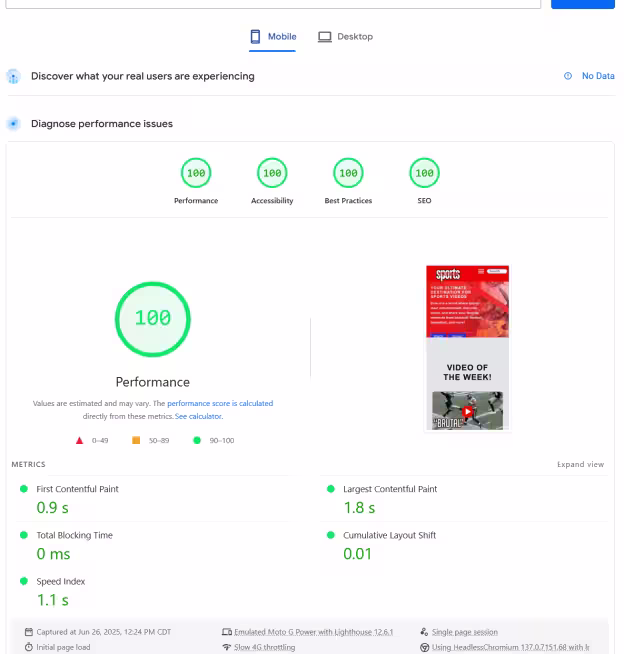Viewport: 624px width, 654px height.
Task: Click the Initial page load text
Action: [63, 647]
